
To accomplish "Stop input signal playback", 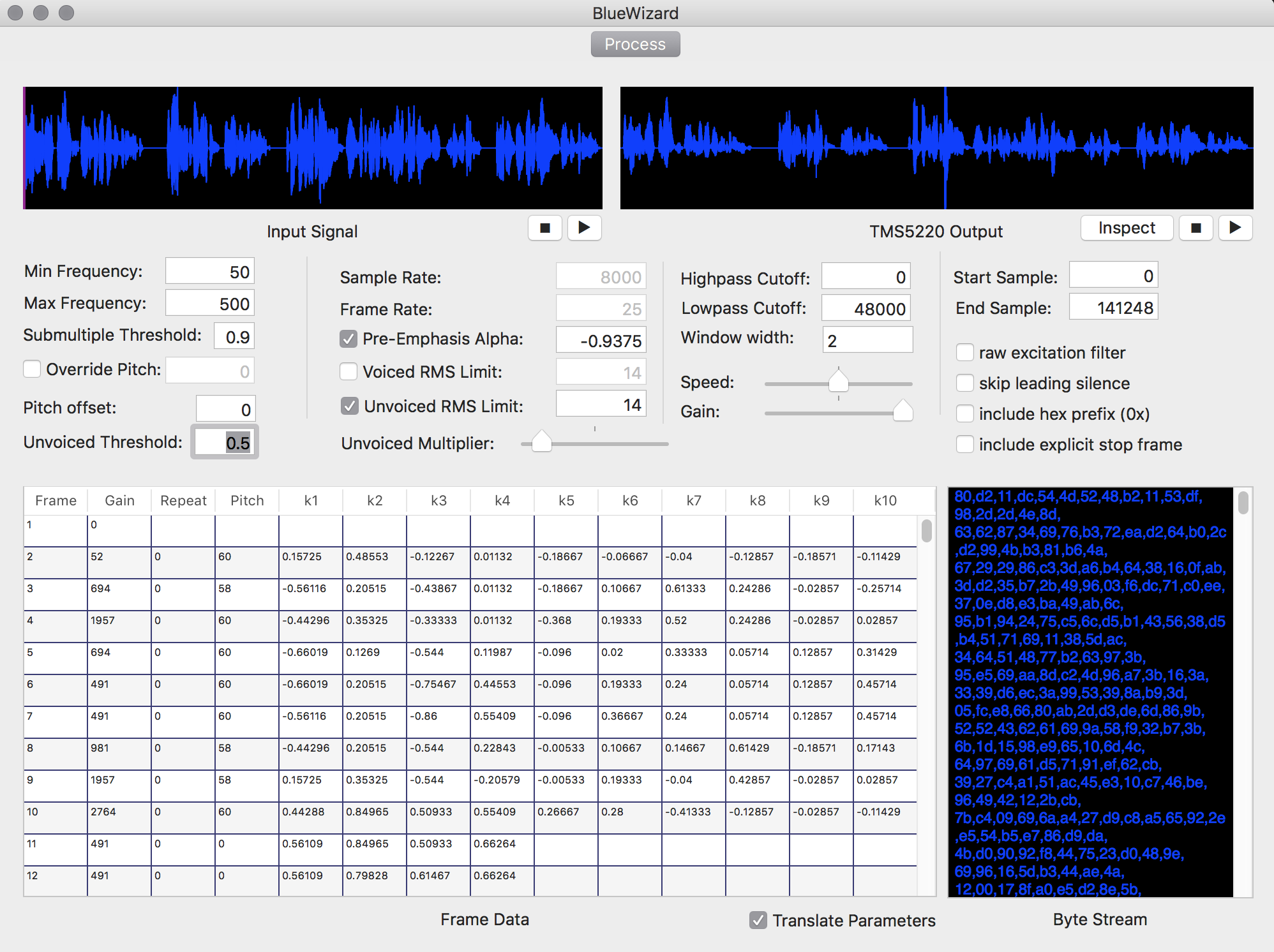I will click(x=545, y=228).
